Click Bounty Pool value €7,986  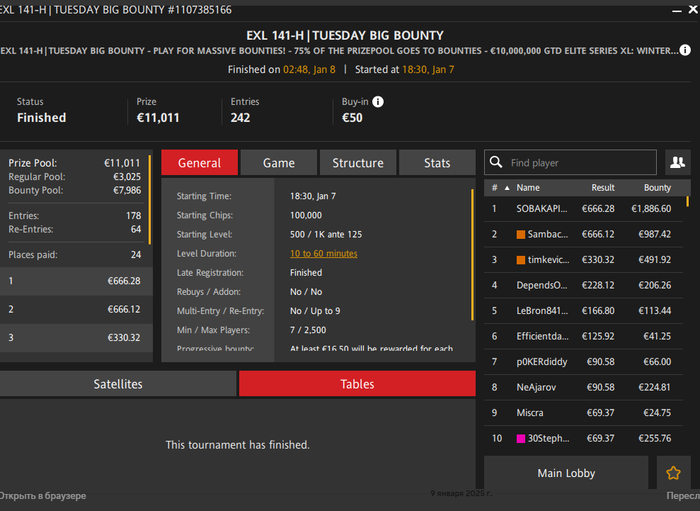click(127, 190)
